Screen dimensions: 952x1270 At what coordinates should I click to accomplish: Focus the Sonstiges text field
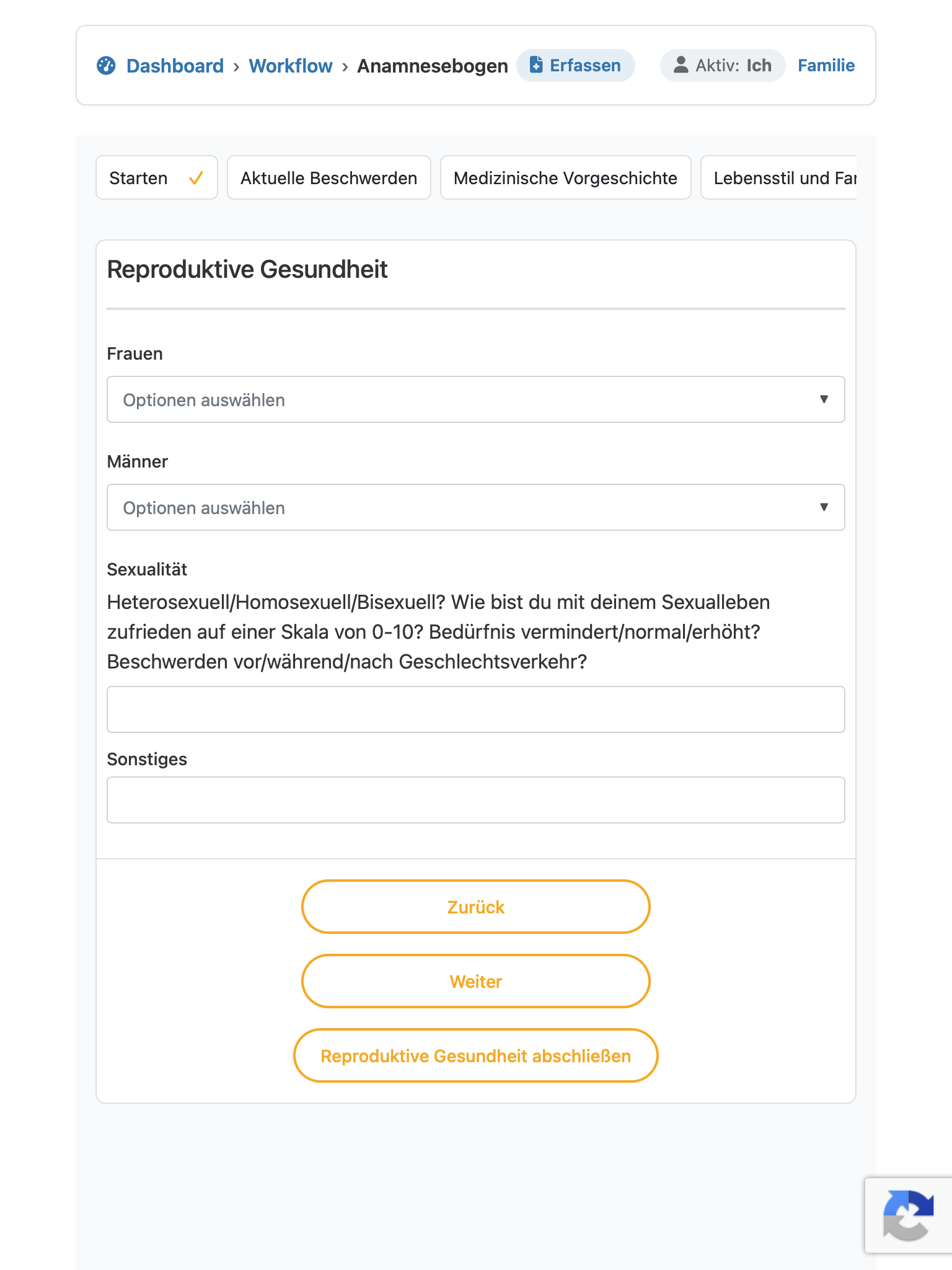point(476,800)
